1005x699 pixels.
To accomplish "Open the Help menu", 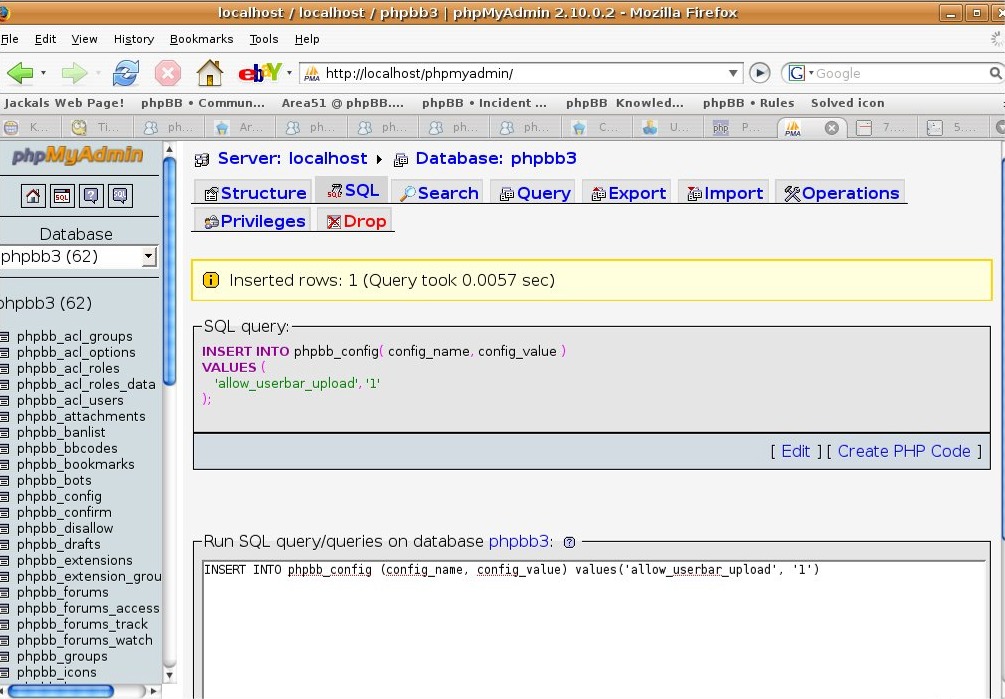I will tap(307, 39).
